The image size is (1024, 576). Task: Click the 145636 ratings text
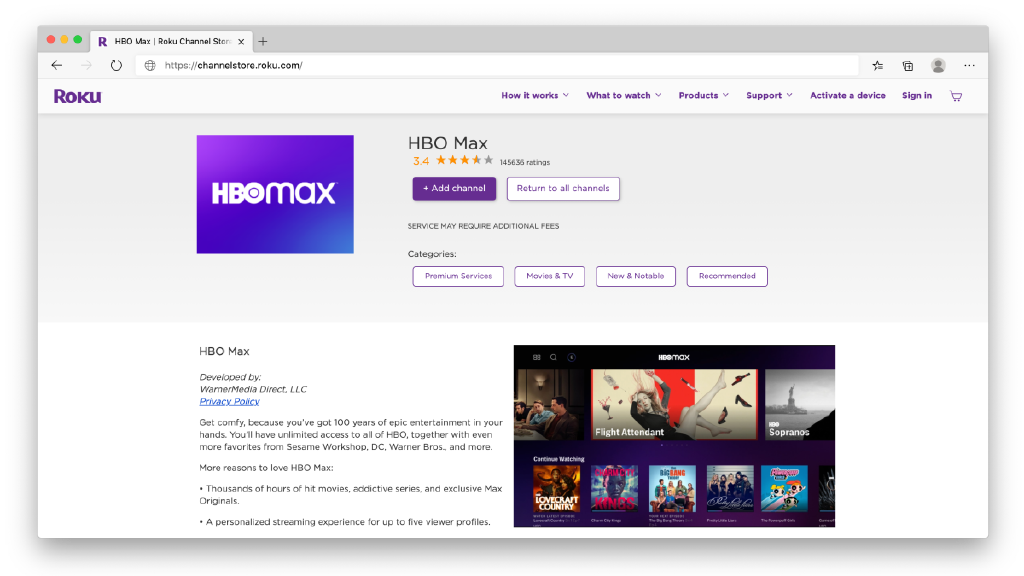coord(524,163)
